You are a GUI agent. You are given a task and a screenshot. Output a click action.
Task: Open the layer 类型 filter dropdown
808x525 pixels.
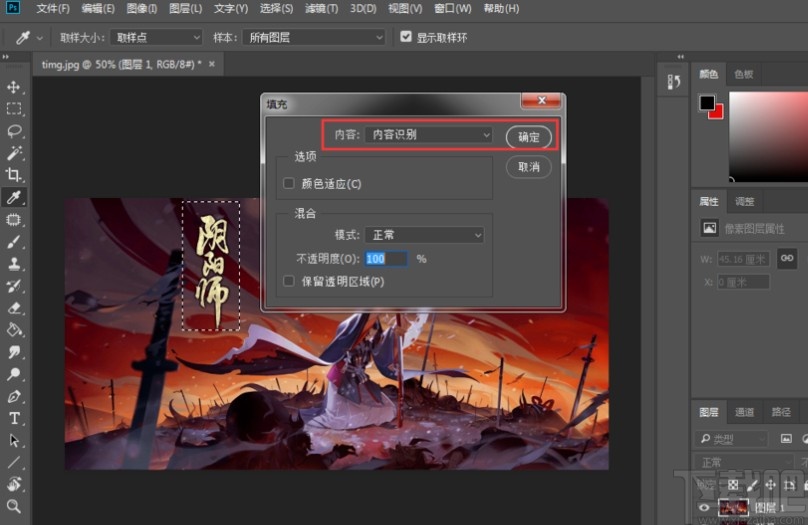pos(731,439)
